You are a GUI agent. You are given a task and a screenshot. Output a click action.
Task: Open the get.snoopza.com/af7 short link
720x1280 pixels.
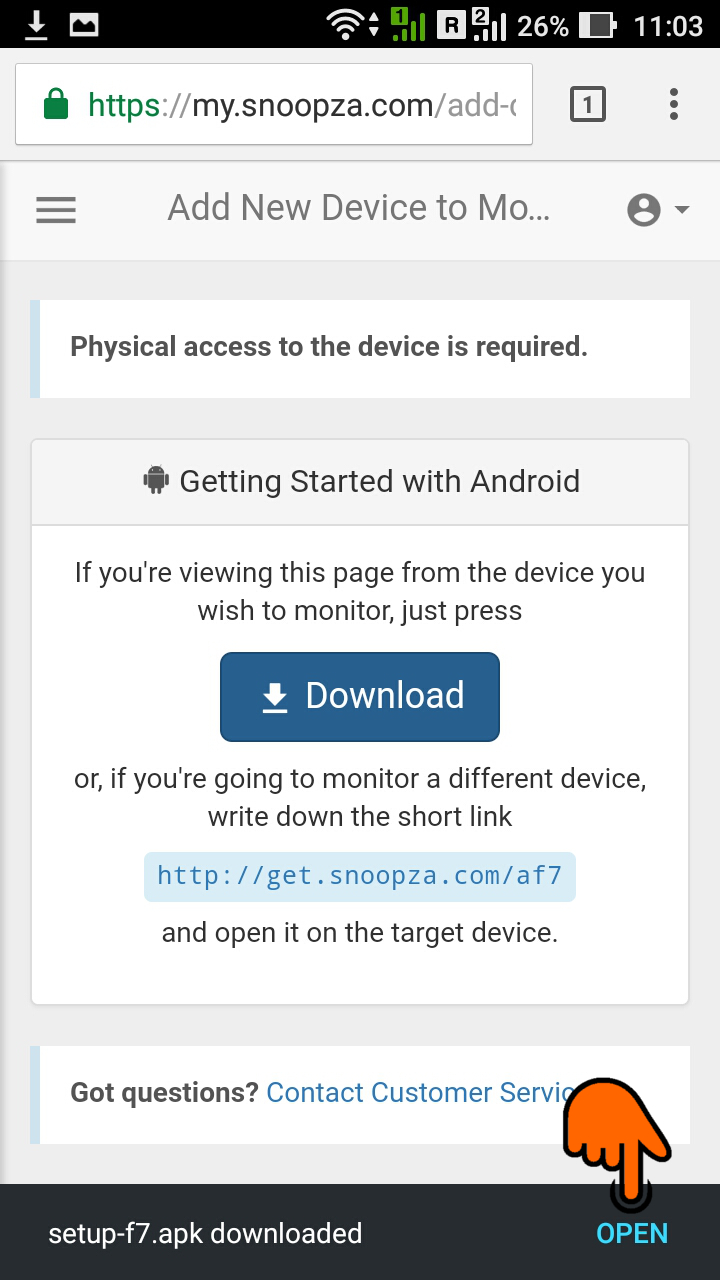coord(360,877)
